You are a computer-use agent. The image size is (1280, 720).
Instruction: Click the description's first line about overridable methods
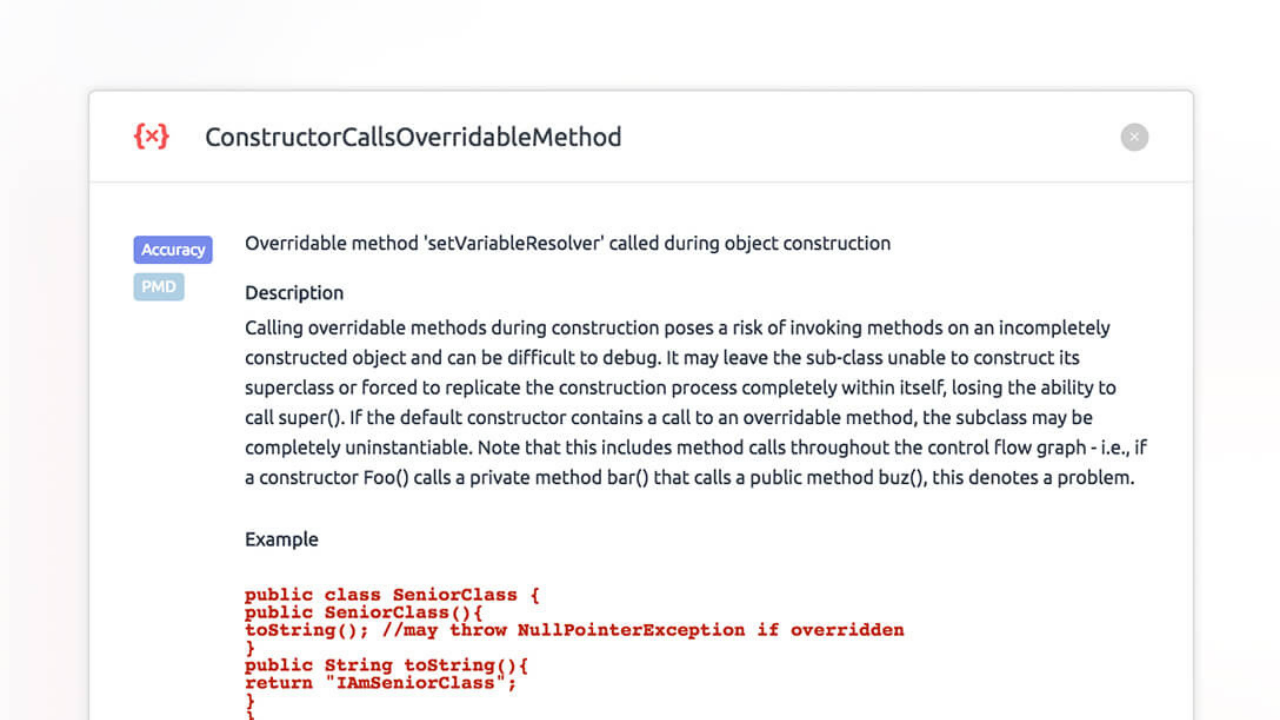[677, 328]
